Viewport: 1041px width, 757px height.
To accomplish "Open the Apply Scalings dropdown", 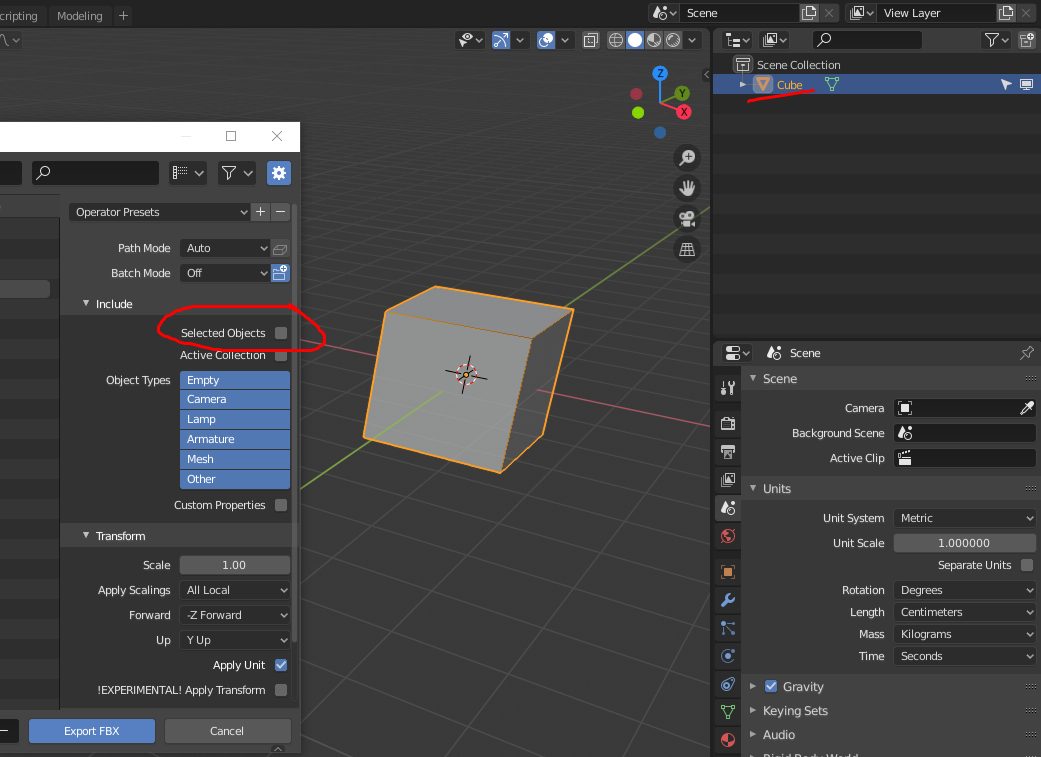I will click(x=235, y=590).
